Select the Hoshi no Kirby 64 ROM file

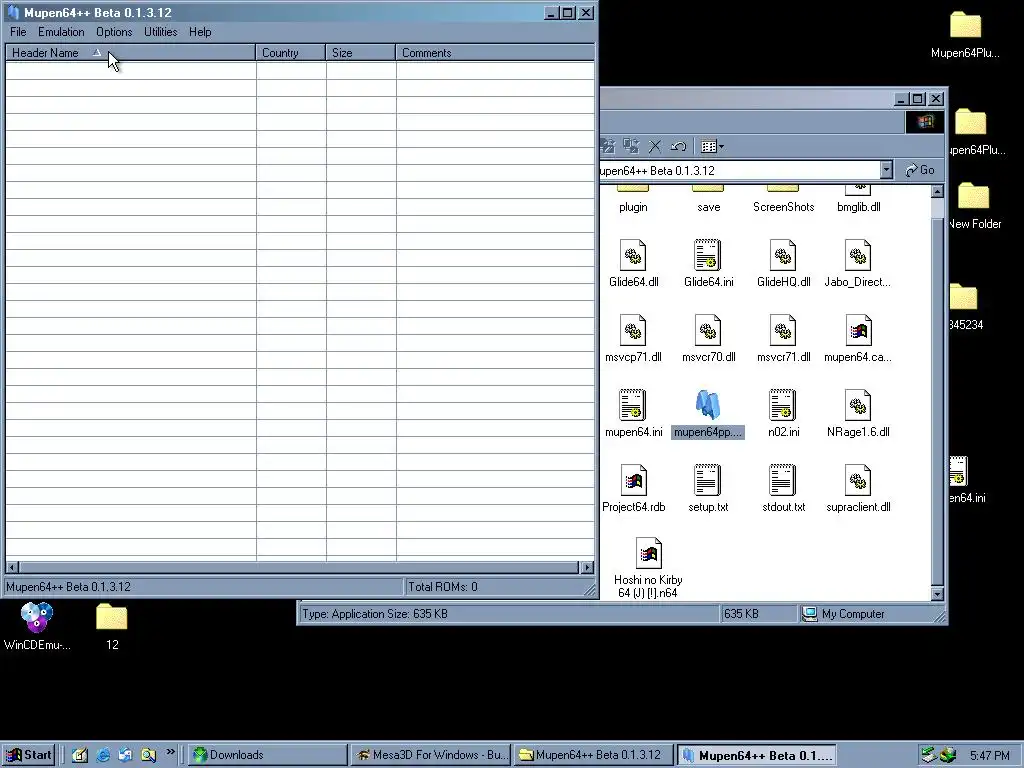tap(648, 554)
